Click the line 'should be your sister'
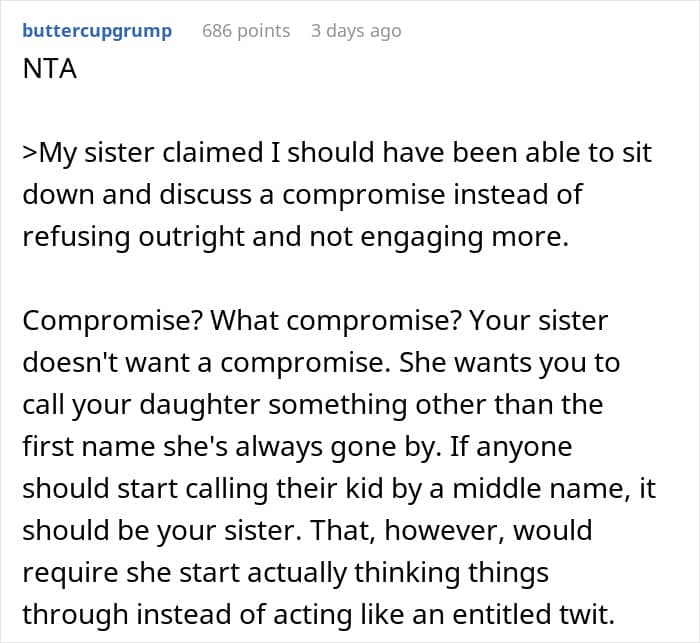Image resolution: width=700 pixels, height=643 pixels. coord(307,531)
